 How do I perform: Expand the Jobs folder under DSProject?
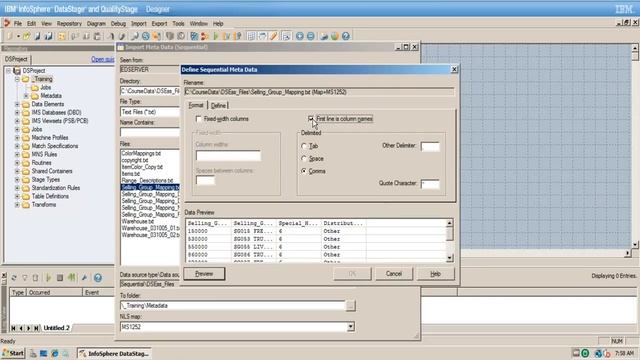pyautogui.click(x=17, y=129)
